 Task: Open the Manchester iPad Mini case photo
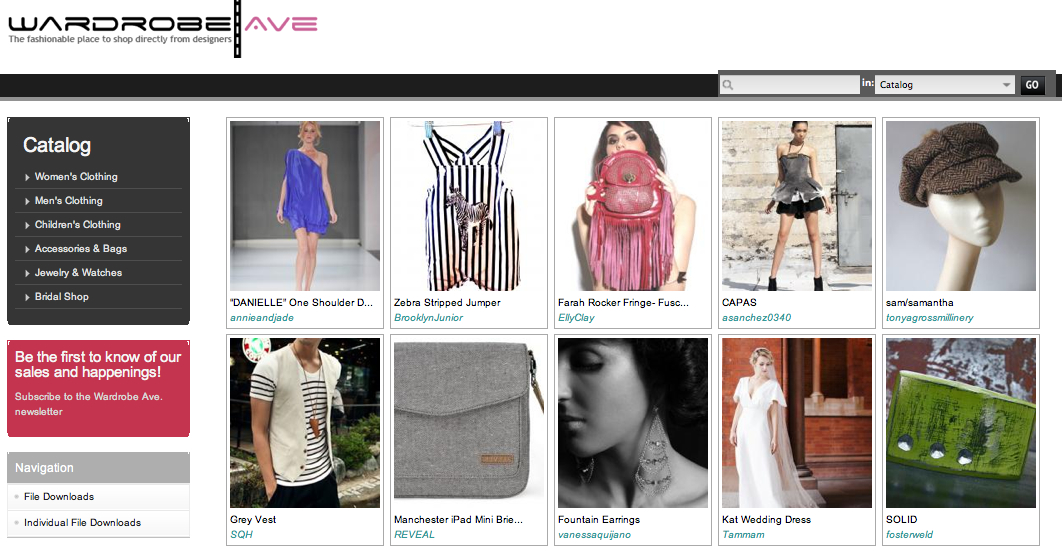[x=469, y=423]
